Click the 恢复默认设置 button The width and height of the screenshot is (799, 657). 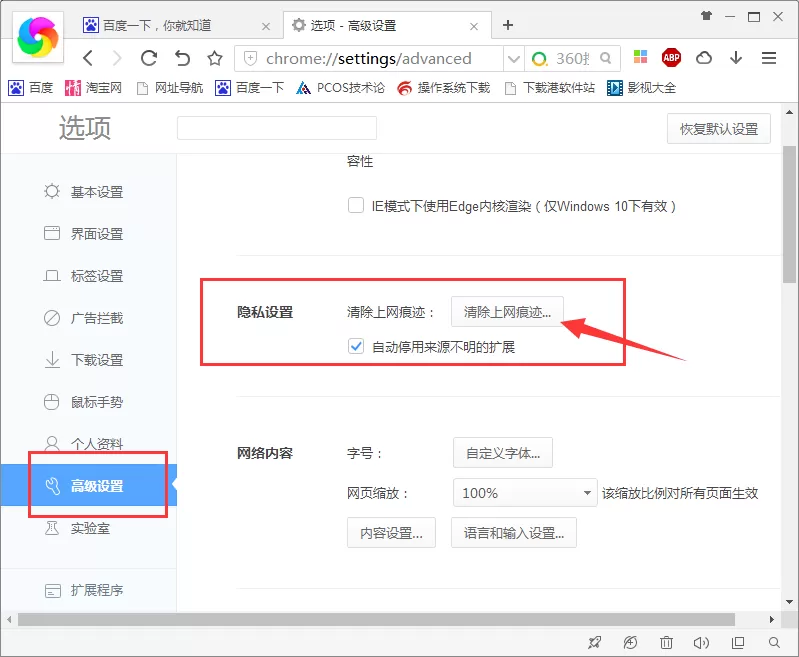[x=718, y=129]
